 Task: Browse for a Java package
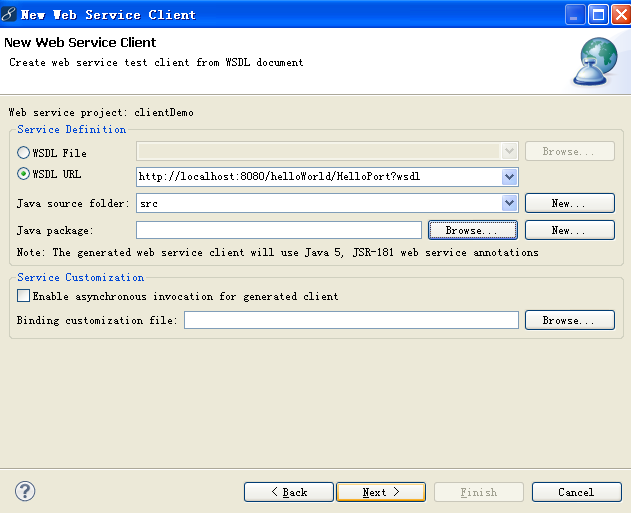pos(472,230)
